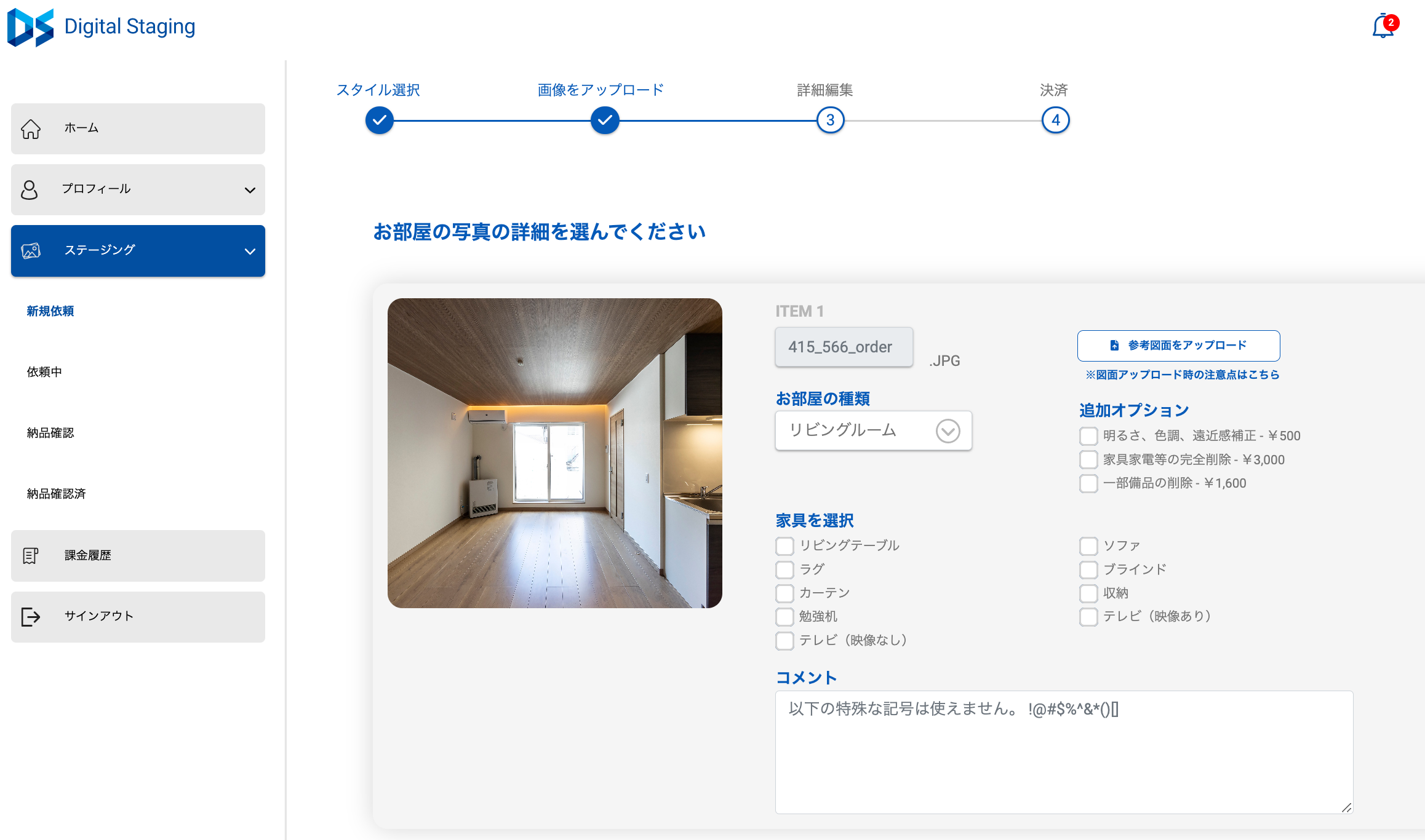This screenshot has height=840, width=1425.
Task: Click the 参考図面をアップロード button
Action: 1178,346
